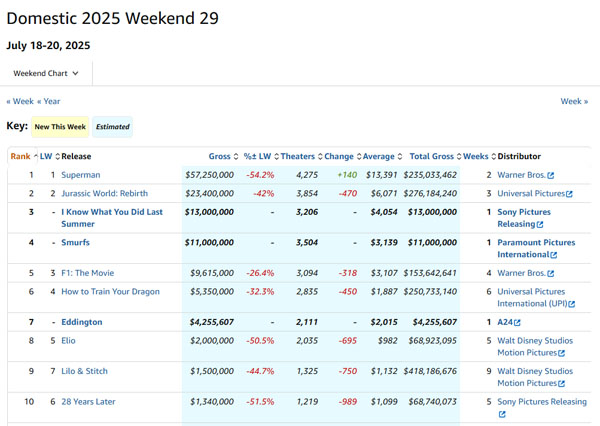
Task: Select F1 percent change -26.4%
Action: [260, 273]
